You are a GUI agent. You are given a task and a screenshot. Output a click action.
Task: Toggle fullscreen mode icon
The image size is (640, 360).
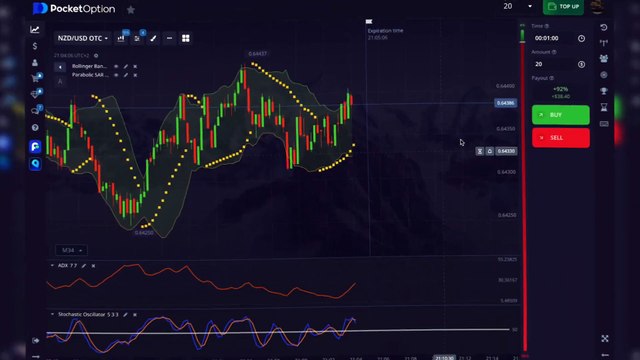[x=604, y=338]
